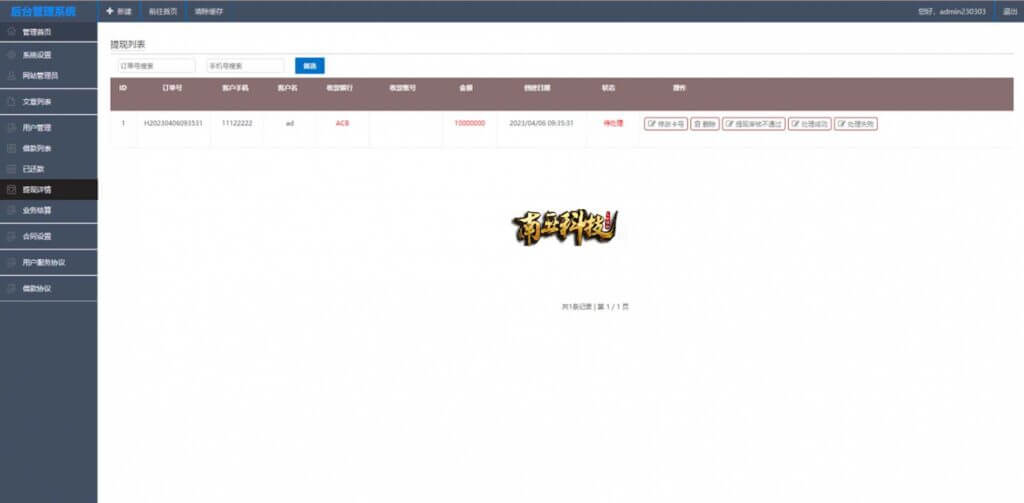The width and height of the screenshot is (1024, 503).
Task: Click the 用户管理 icon in sidebar
Action: tap(11, 128)
